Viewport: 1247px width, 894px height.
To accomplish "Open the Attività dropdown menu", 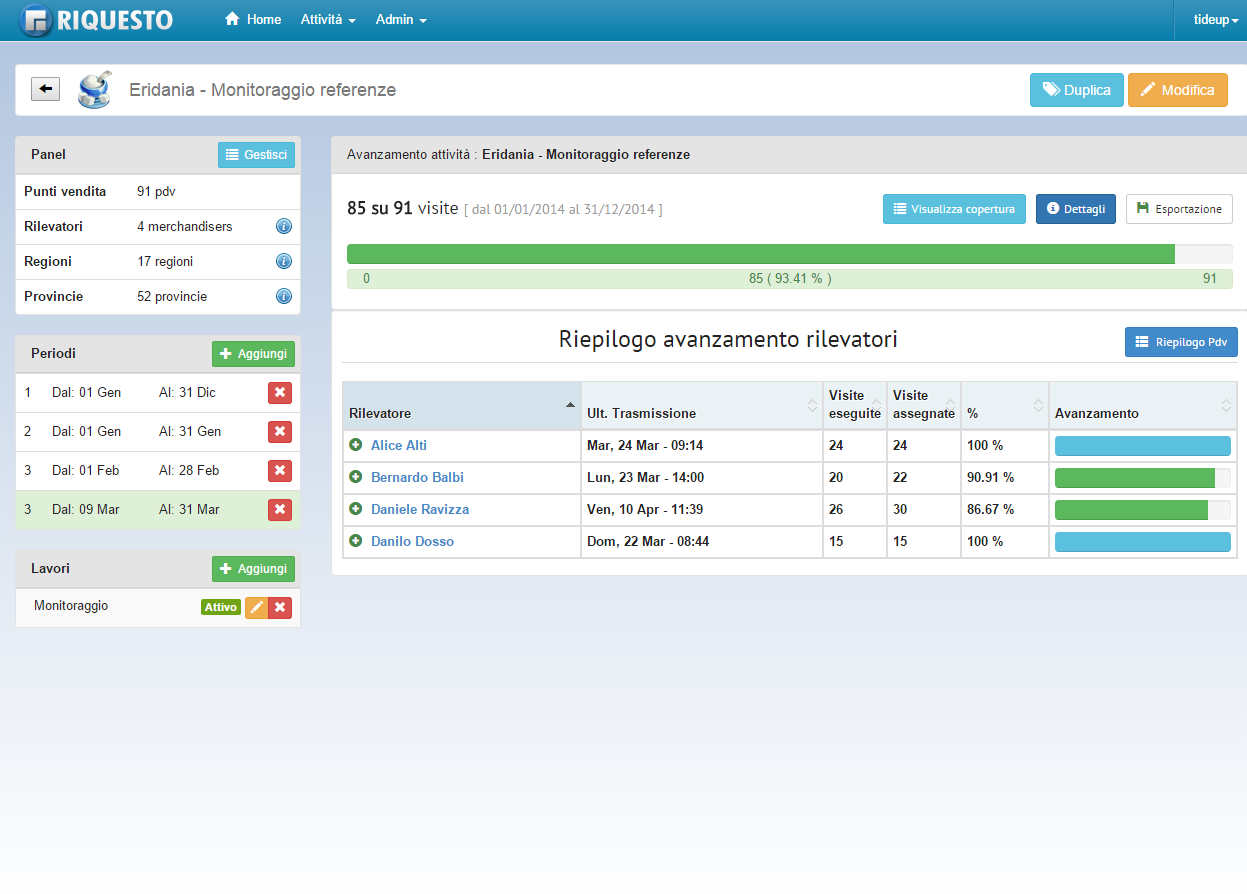I will tap(328, 20).
